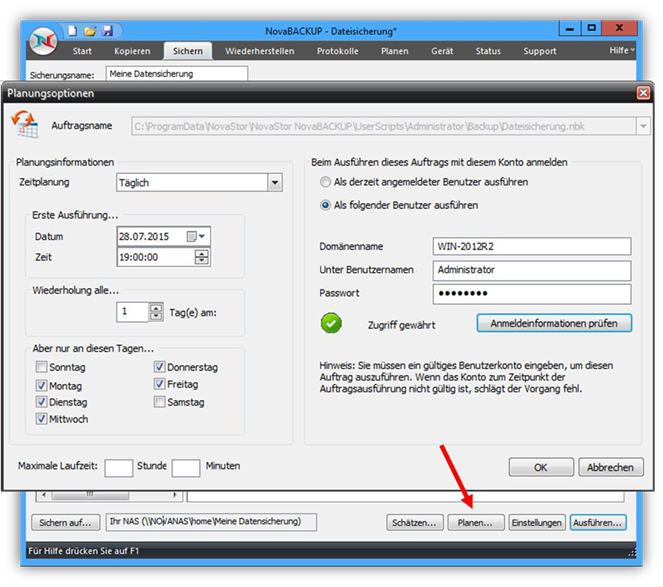
Task: Open the calendar picker in Datum field
Action: click(196, 236)
